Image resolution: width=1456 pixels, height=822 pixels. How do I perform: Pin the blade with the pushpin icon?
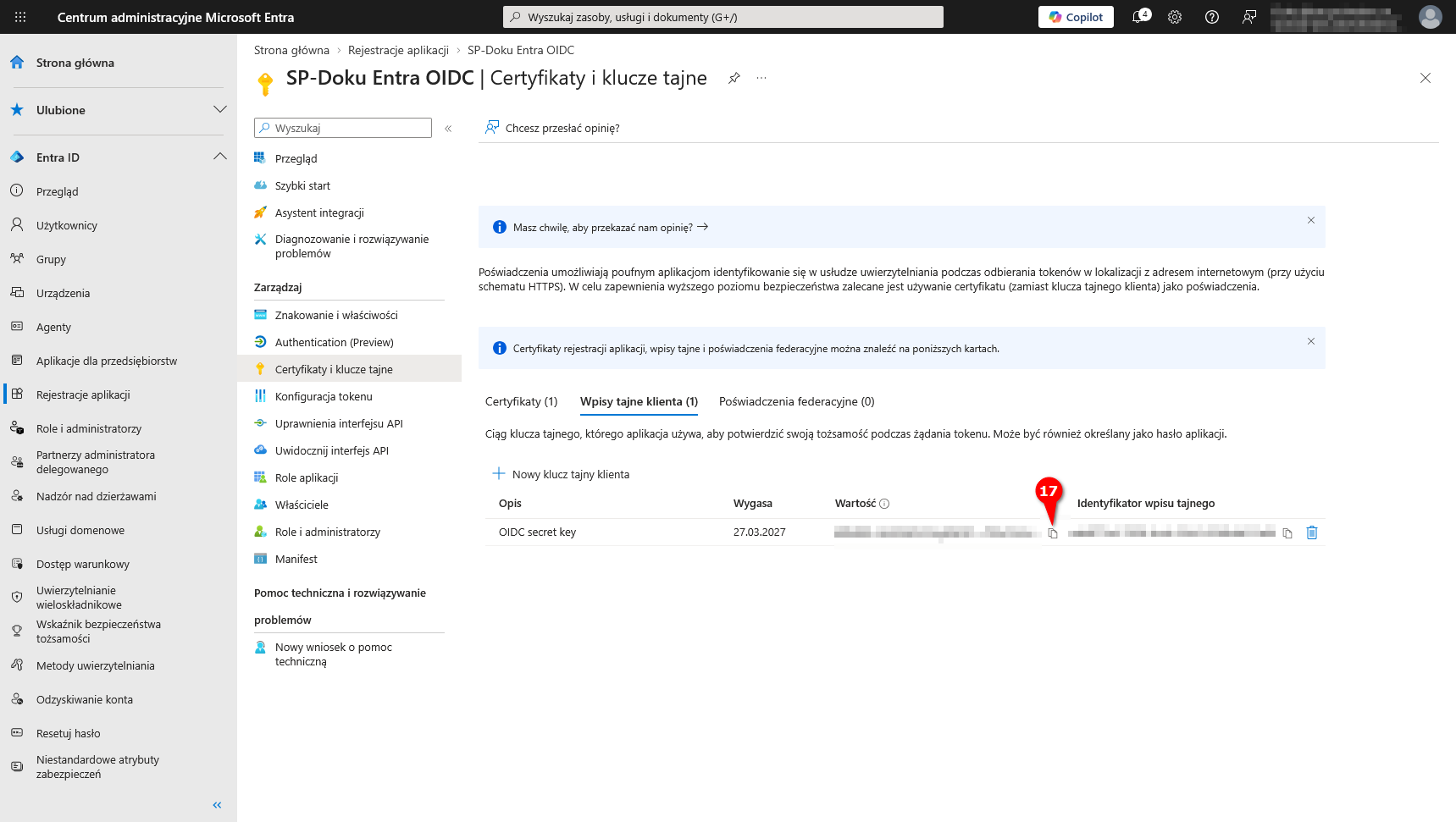[x=734, y=78]
